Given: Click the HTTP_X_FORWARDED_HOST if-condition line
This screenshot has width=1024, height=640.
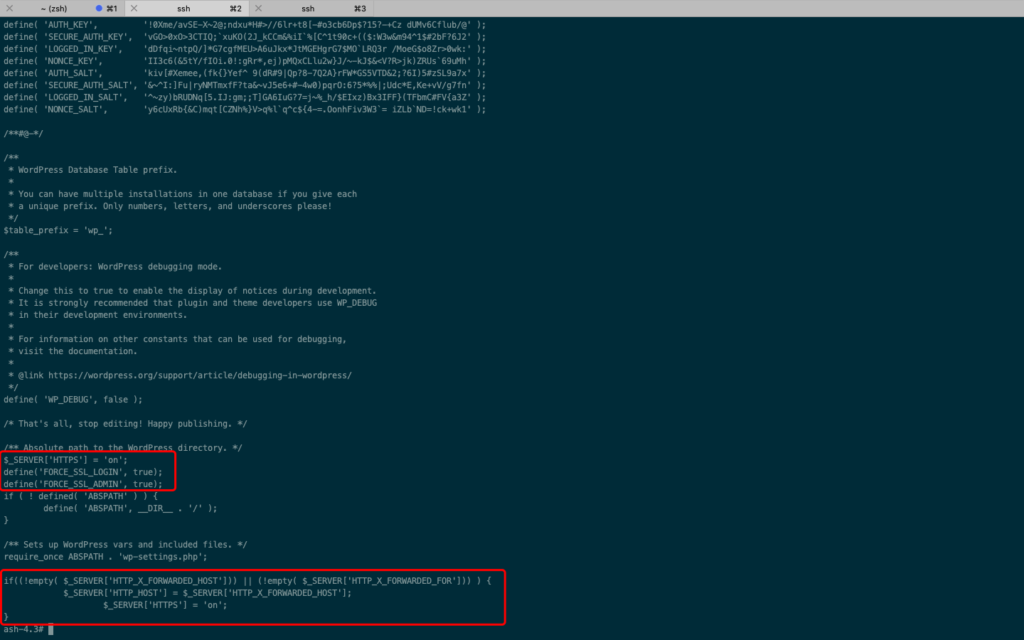Looking at the screenshot, I should click(247, 581).
